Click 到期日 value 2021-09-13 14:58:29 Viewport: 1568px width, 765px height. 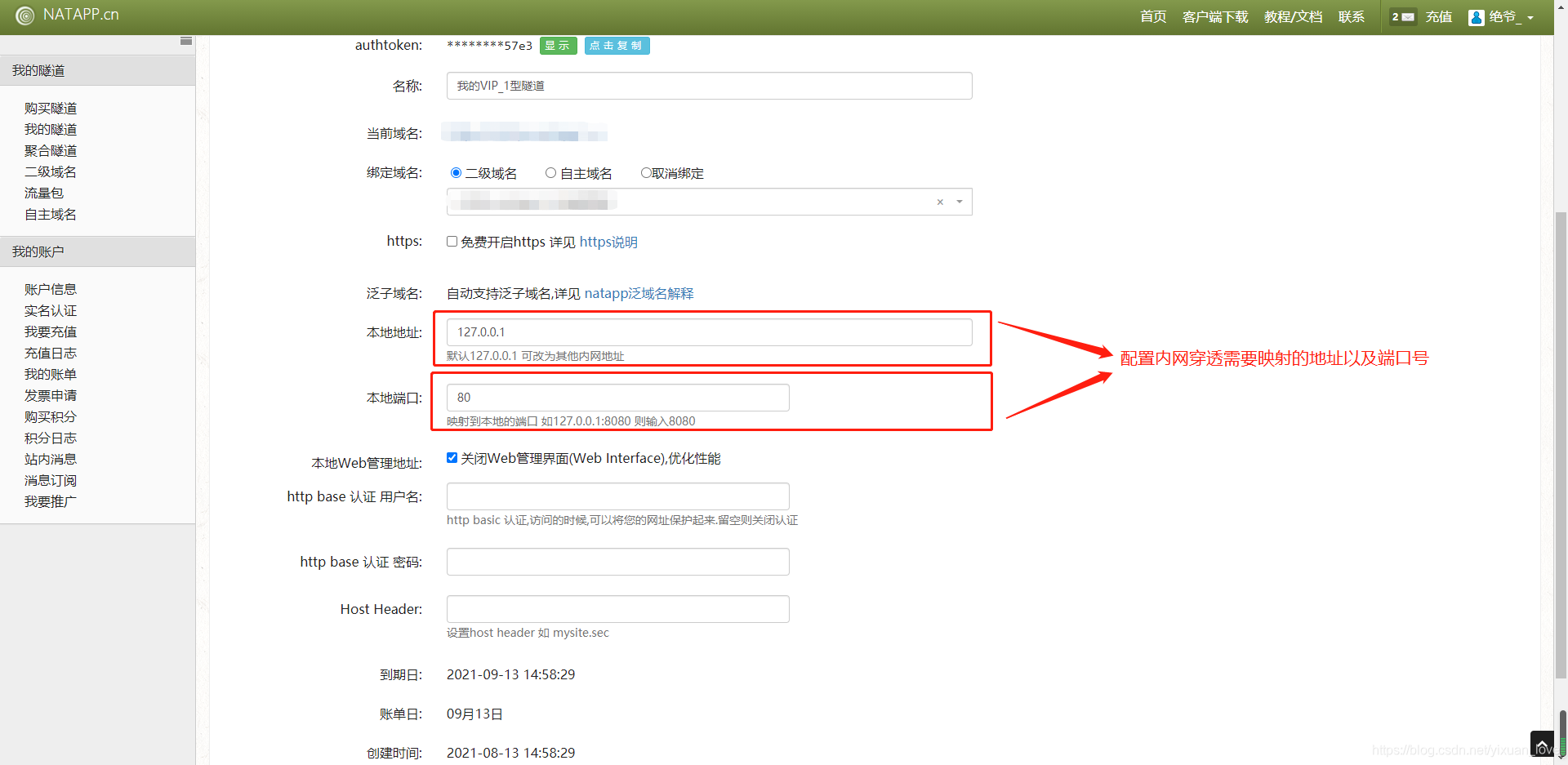click(510, 674)
